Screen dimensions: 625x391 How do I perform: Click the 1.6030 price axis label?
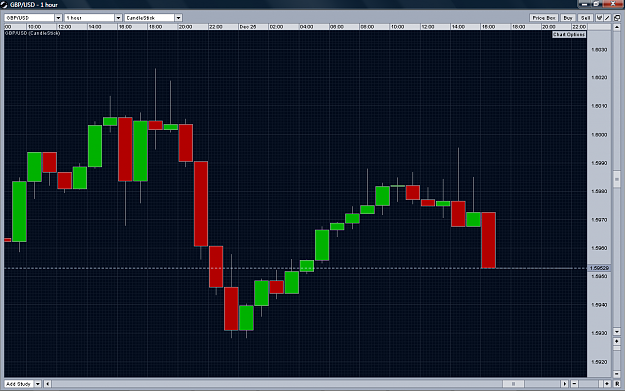599,50
